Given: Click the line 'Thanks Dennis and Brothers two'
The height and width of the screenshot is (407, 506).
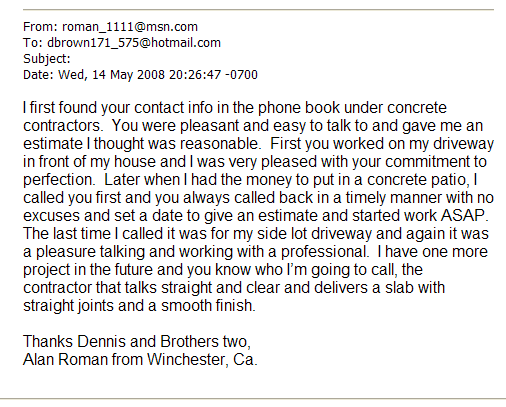Looking at the screenshot, I should click(x=136, y=342).
